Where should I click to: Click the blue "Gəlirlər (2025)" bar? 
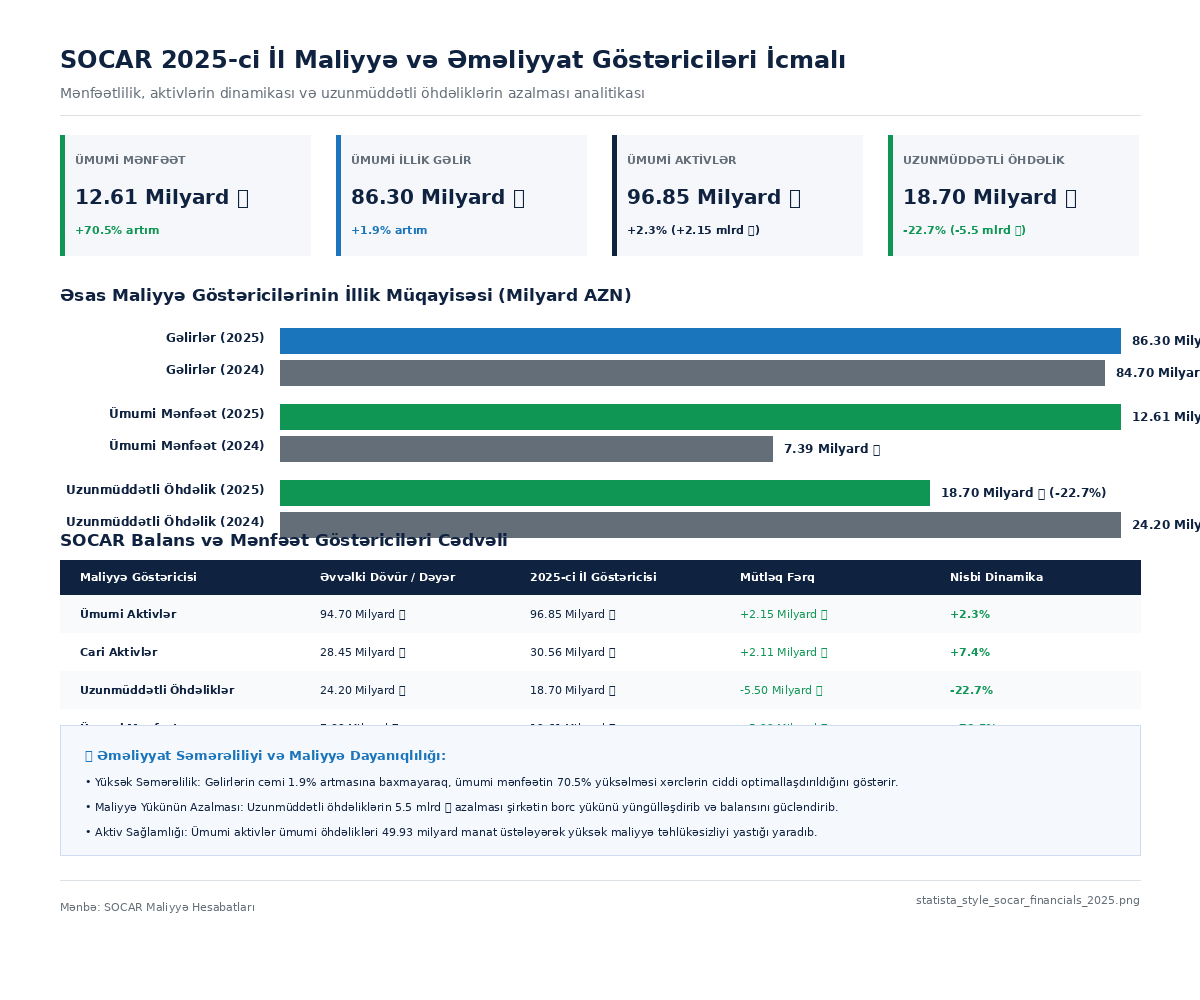point(700,341)
